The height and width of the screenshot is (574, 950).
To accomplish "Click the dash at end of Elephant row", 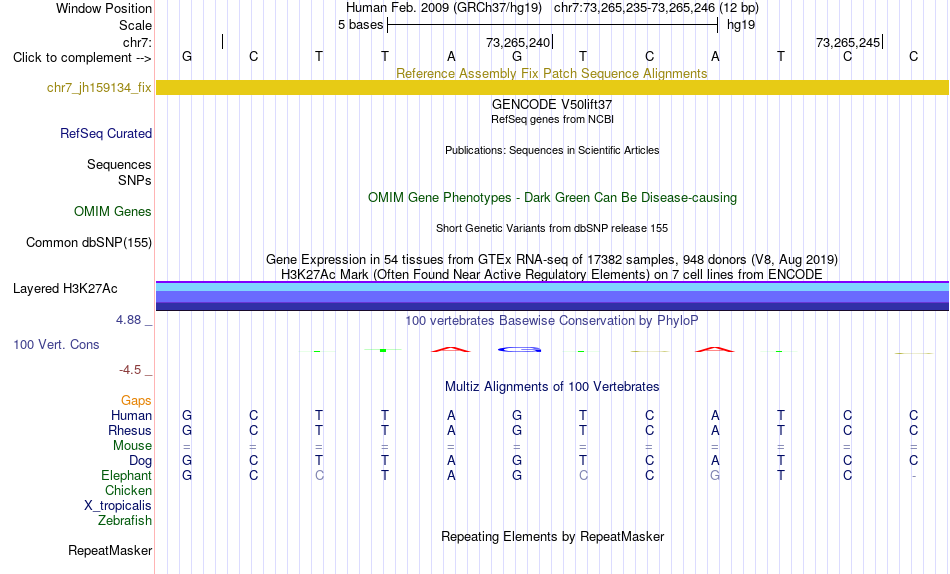I will click(x=914, y=476).
